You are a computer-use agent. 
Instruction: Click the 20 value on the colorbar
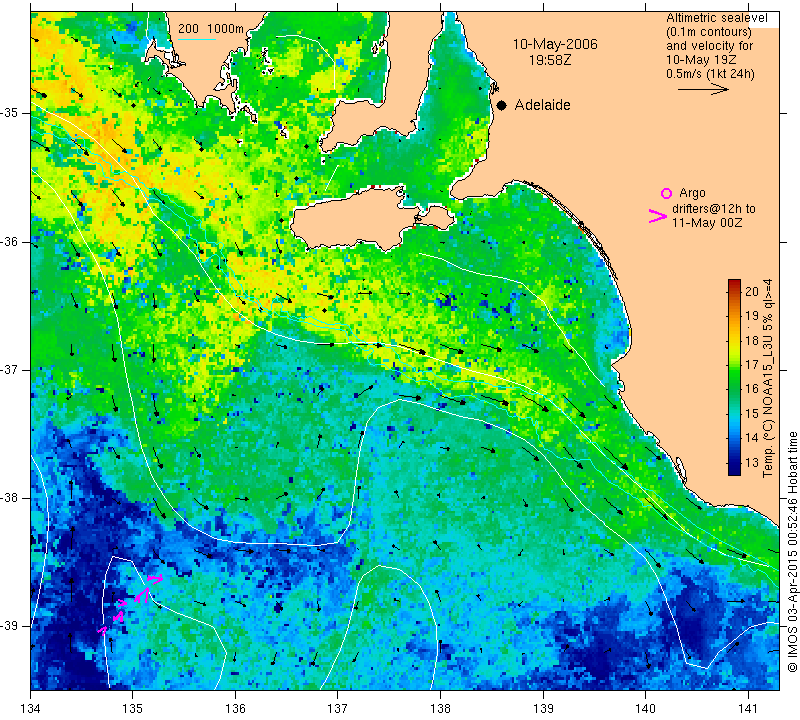click(x=752, y=291)
